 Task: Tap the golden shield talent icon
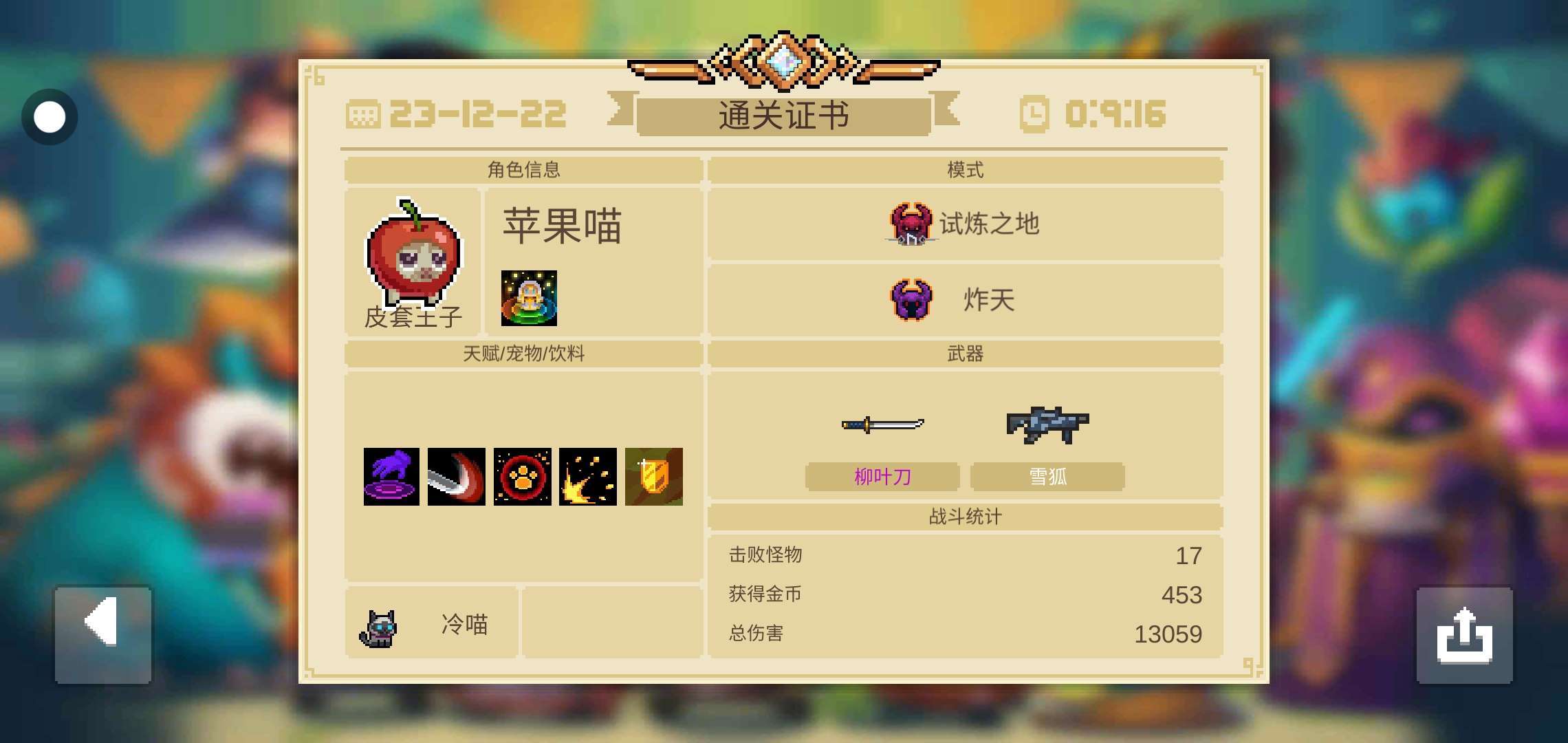(x=654, y=477)
